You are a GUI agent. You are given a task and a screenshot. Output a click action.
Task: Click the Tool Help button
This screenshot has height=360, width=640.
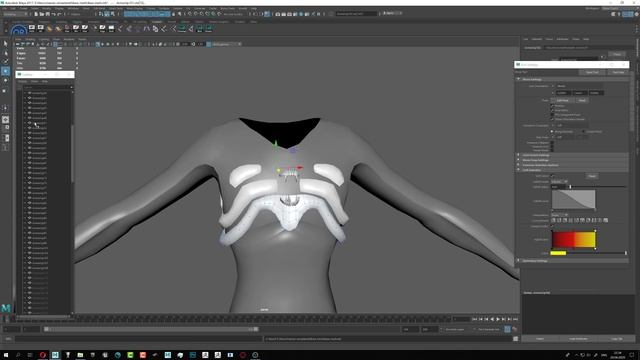[618, 72]
